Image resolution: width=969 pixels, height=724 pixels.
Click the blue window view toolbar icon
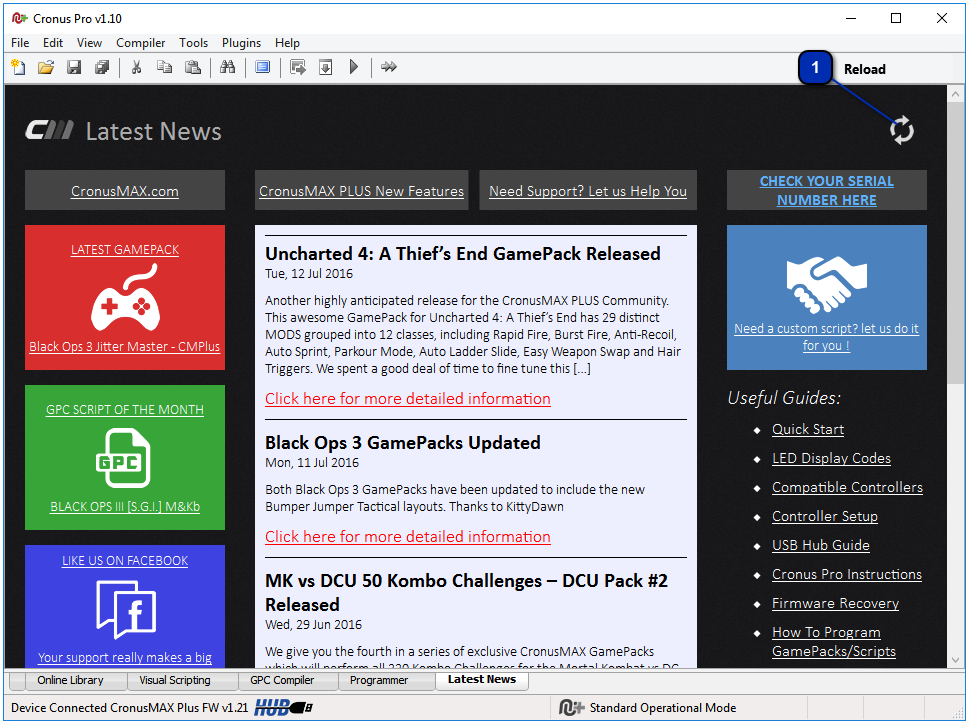[263, 67]
